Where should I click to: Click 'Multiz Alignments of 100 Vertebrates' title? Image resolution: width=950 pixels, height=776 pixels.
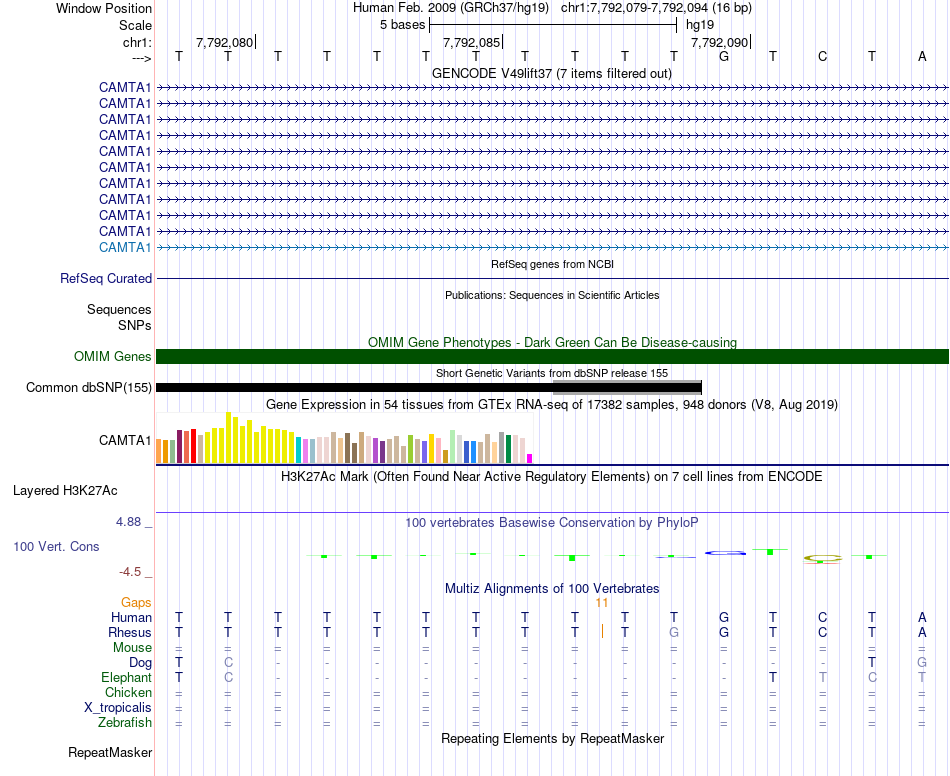pyautogui.click(x=552, y=588)
